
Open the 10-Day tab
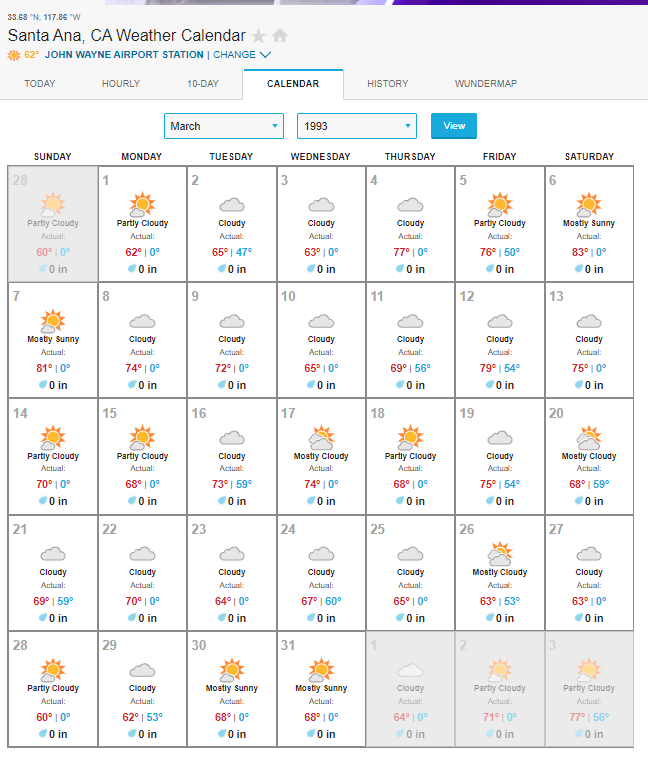(x=202, y=84)
